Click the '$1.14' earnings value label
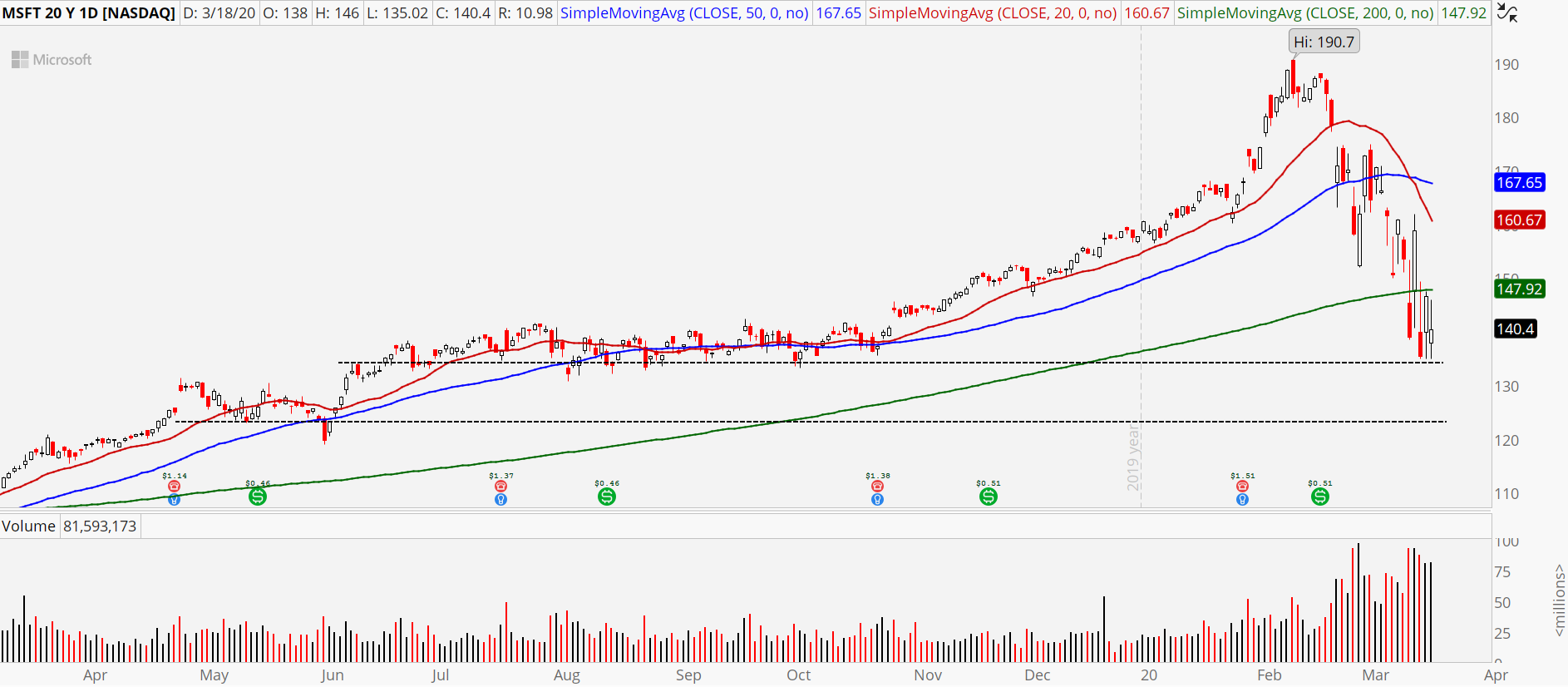The image size is (1568, 687). pyautogui.click(x=175, y=476)
